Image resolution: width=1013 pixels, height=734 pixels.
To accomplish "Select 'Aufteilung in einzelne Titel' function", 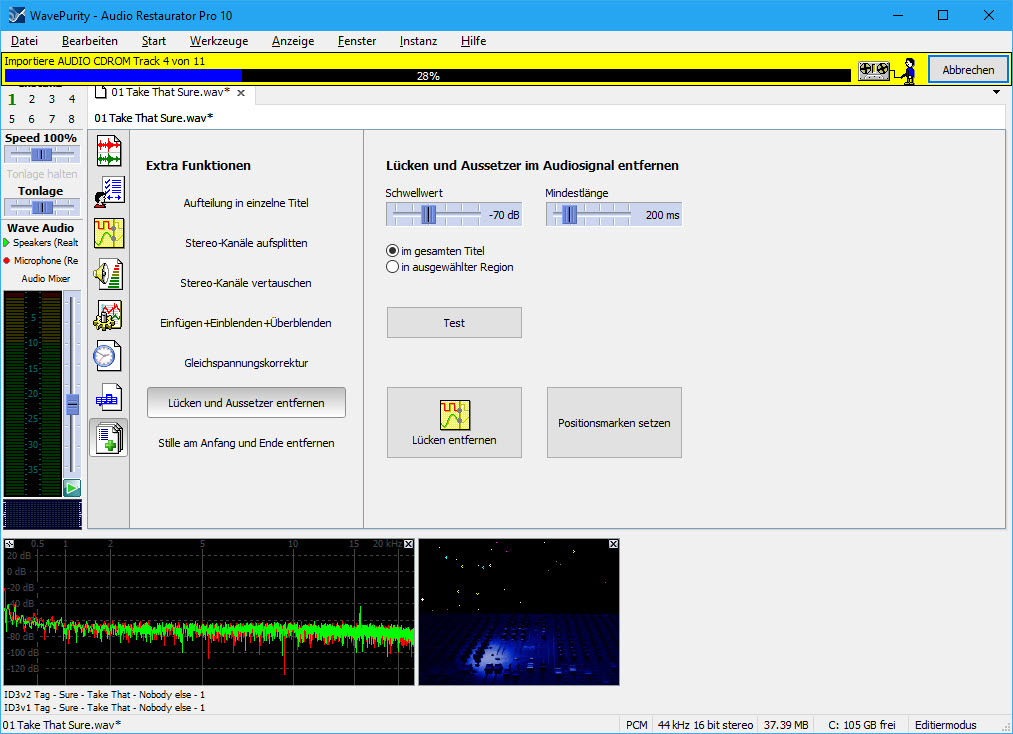I will (246, 203).
